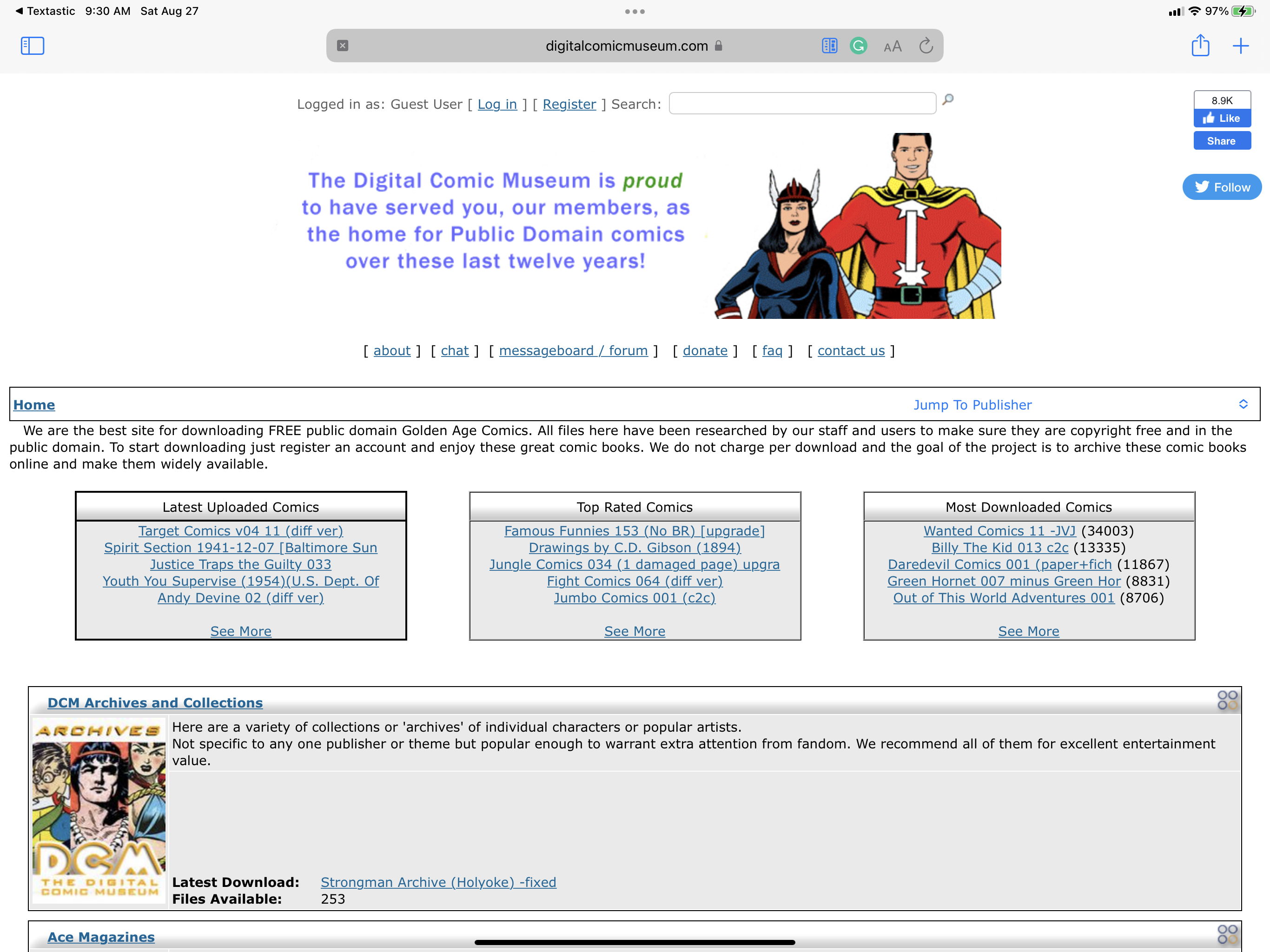Viewport: 1270px width, 952px height.
Task: Stop loading via X in address bar
Action: click(x=343, y=46)
